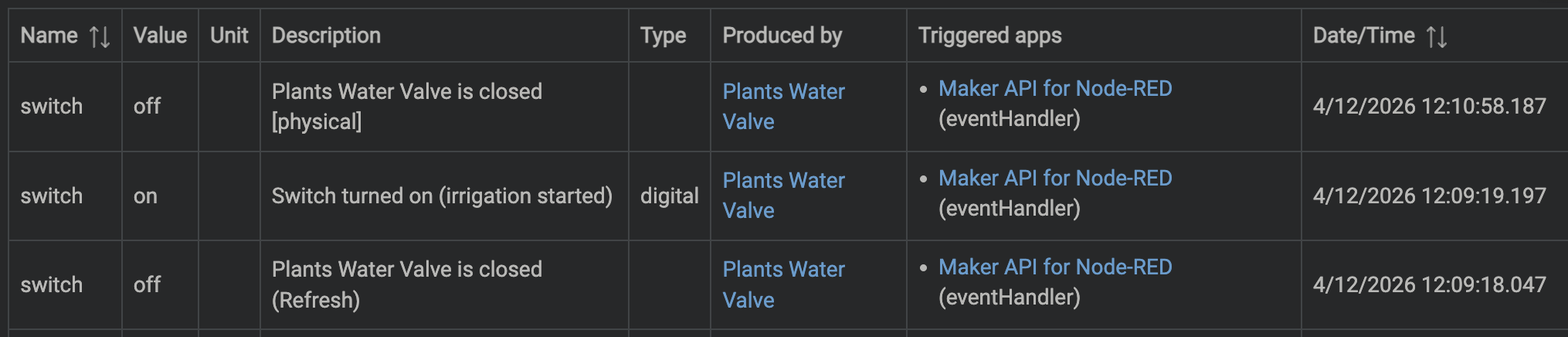Open Plants Water Valve link in first row
The width and height of the screenshot is (1568, 337).
pyautogui.click(x=783, y=107)
